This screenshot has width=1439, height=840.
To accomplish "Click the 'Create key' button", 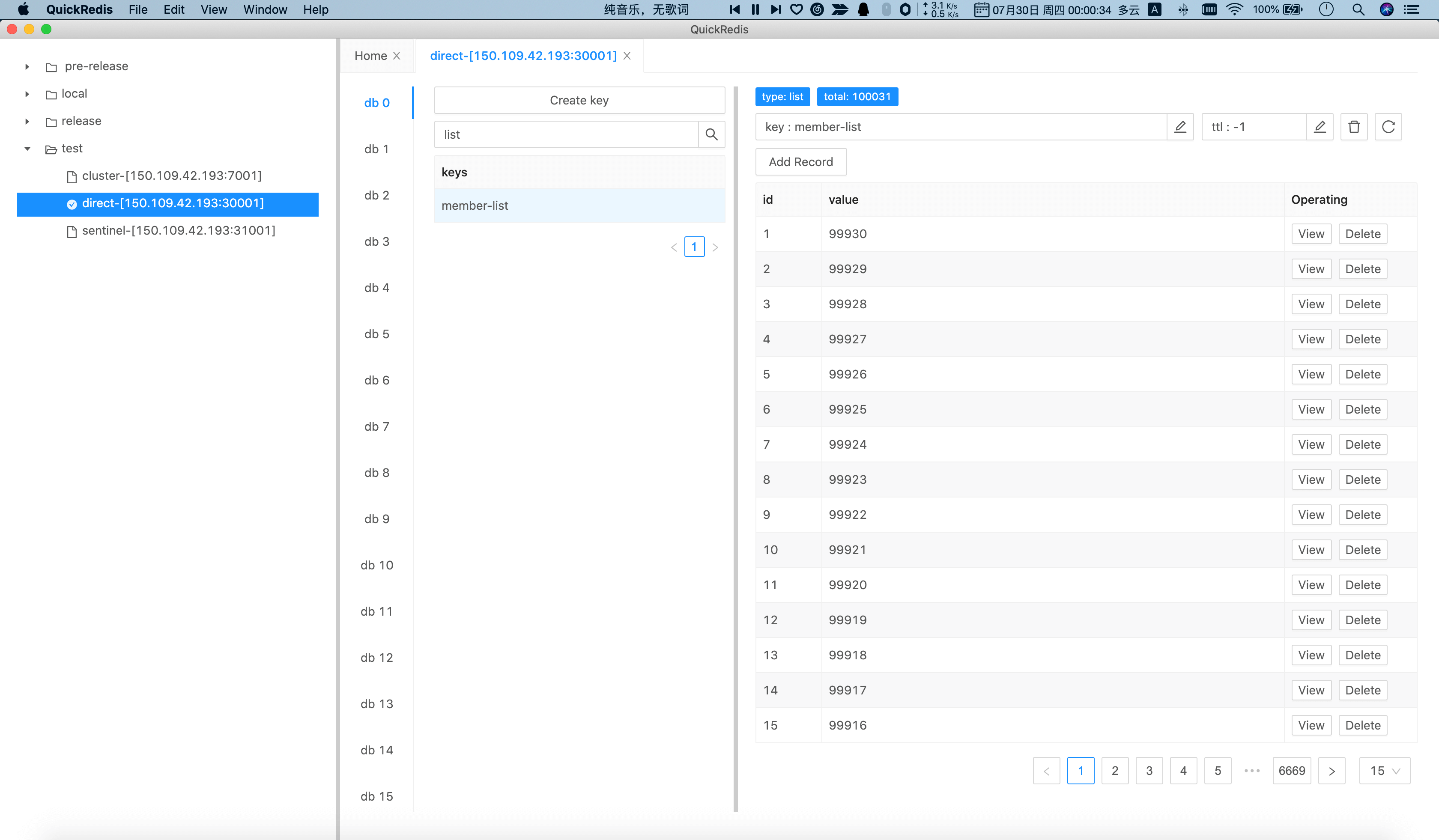I will [579, 100].
